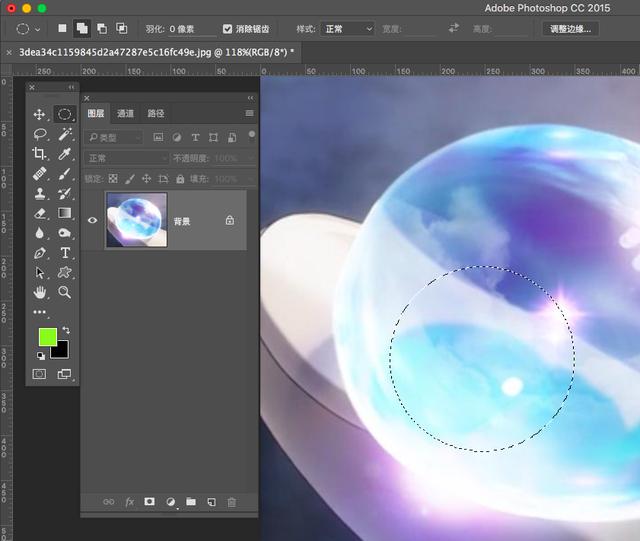Select the Hand tool
The image size is (640, 541).
pos(40,292)
